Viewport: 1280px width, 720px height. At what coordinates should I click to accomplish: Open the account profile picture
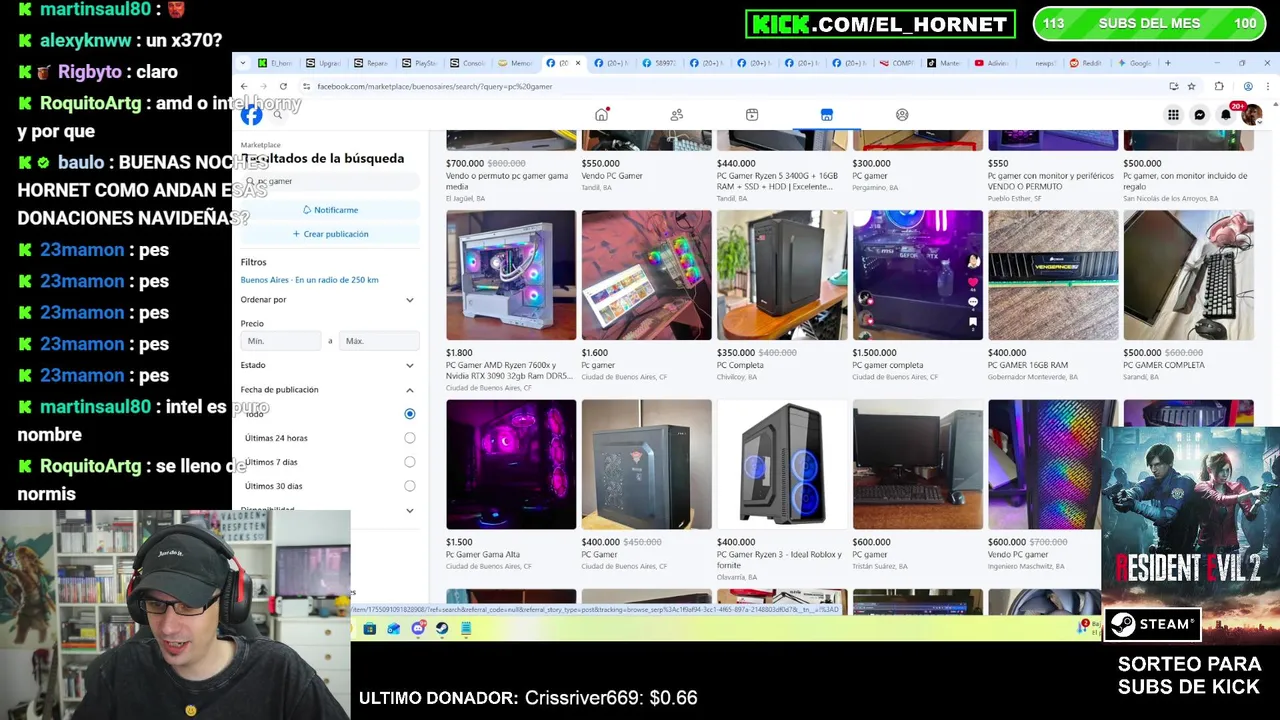click(x=1251, y=115)
